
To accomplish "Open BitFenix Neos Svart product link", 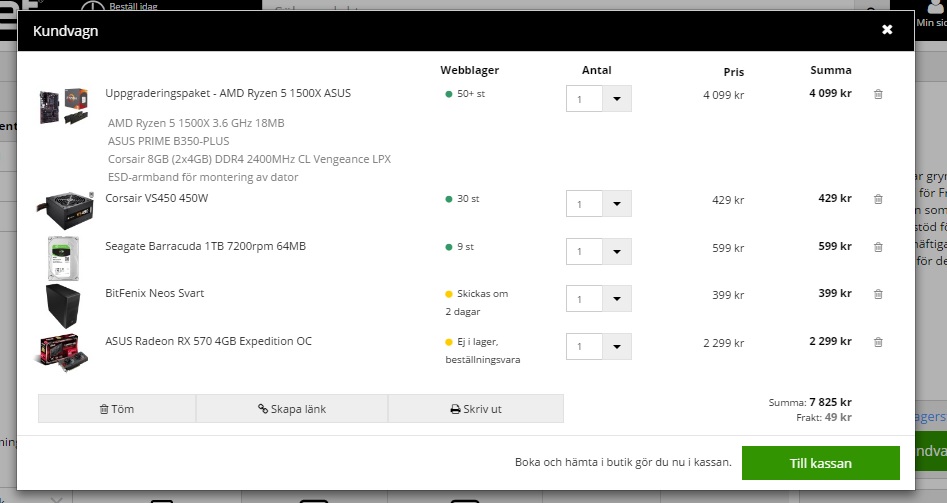I will 155,293.
